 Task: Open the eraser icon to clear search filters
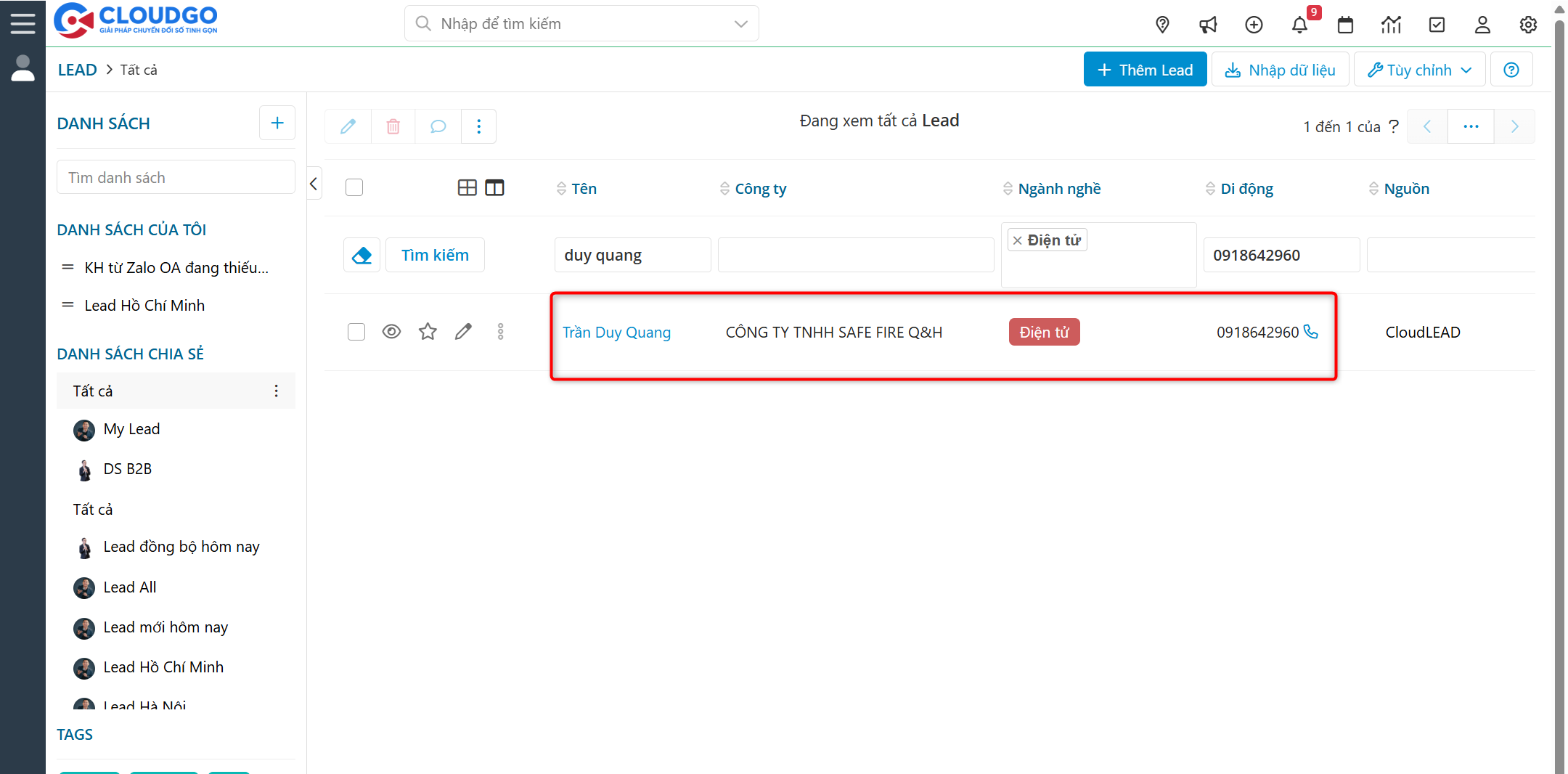pos(362,255)
